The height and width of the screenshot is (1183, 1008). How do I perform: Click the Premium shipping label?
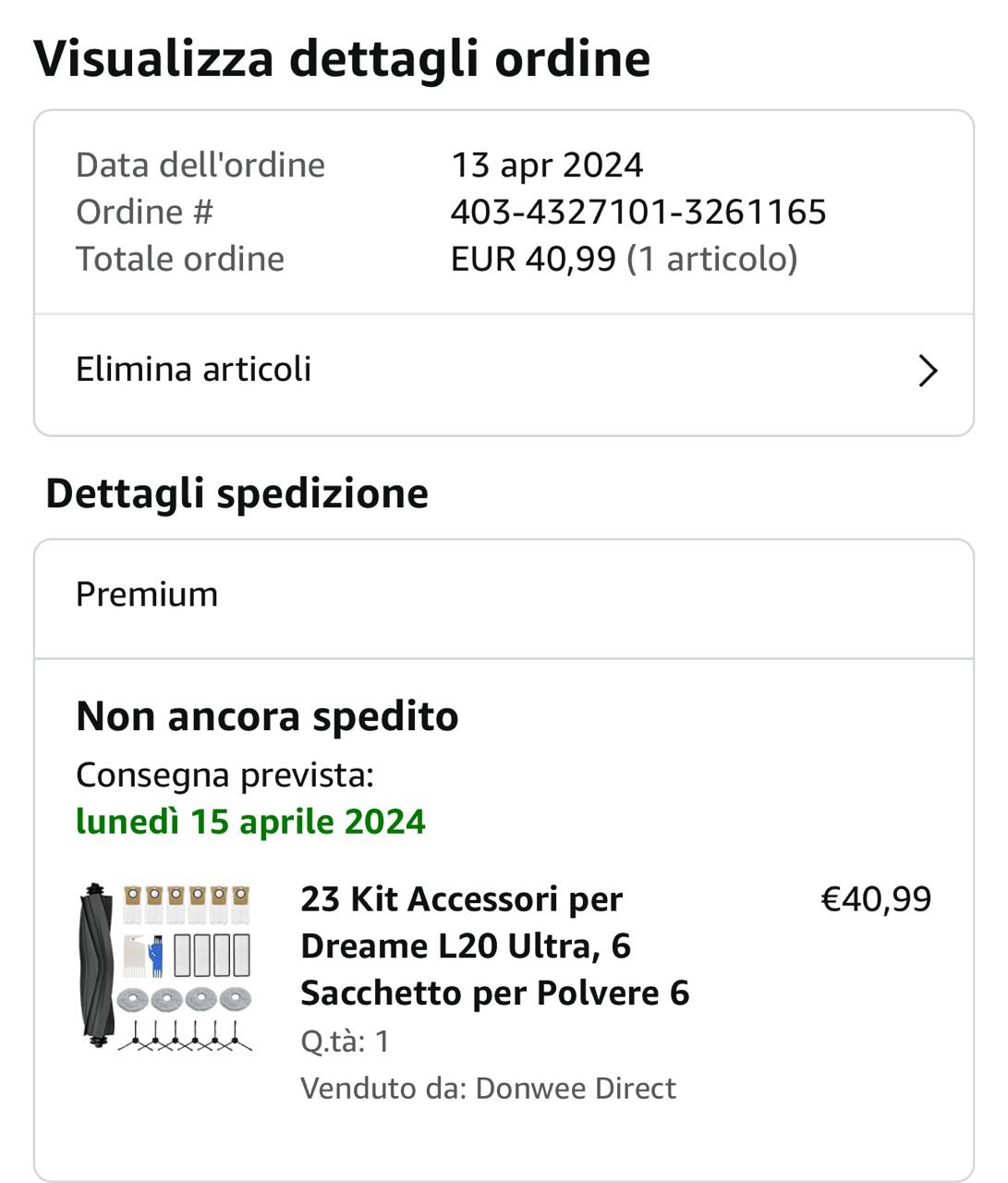[147, 594]
